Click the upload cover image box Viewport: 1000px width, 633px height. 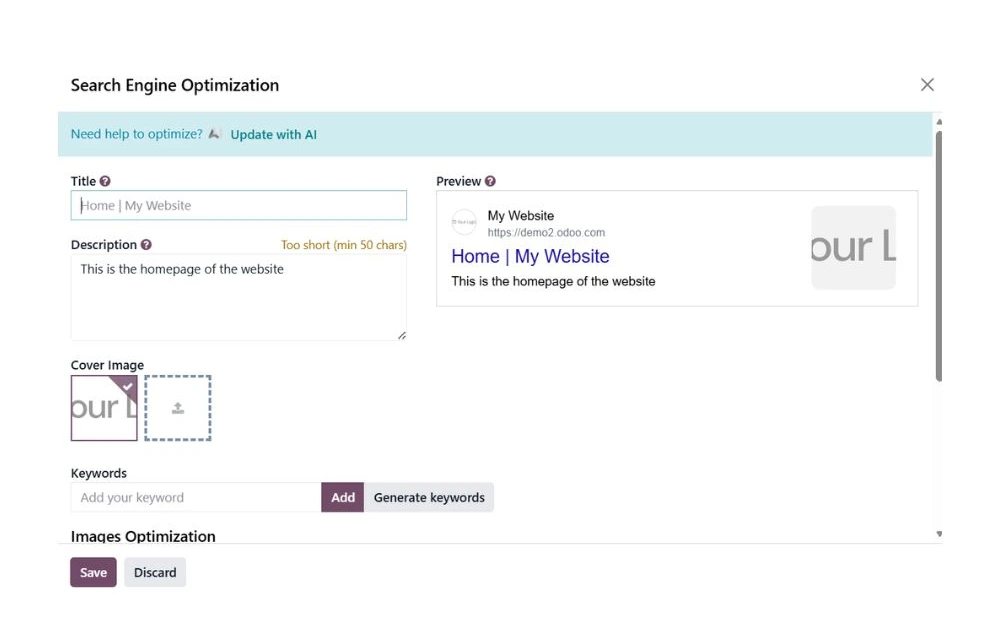click(x=178, y=408)
